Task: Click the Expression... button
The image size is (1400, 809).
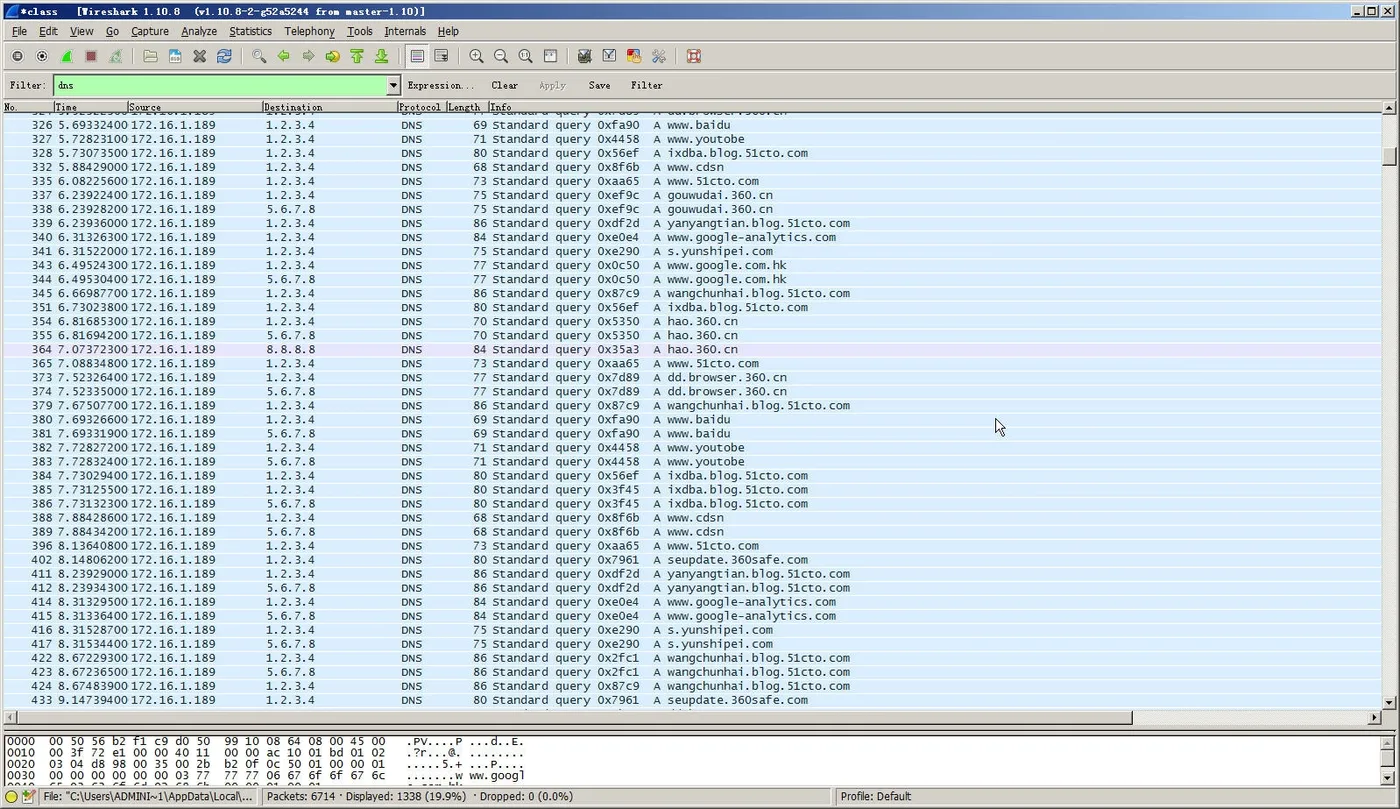Action: tap(441, 86)
